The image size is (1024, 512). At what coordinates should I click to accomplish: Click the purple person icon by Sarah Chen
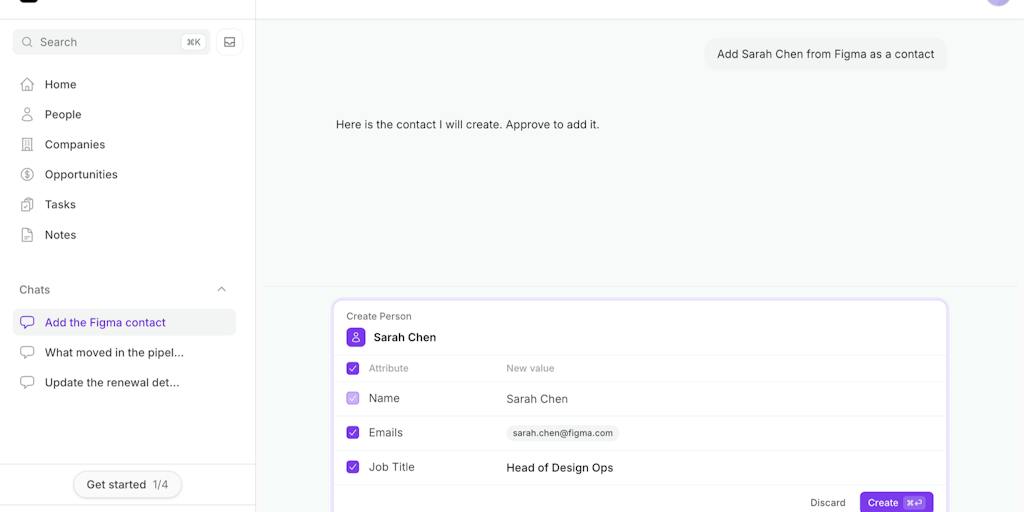pyautogui.click(x=356, y=337)
